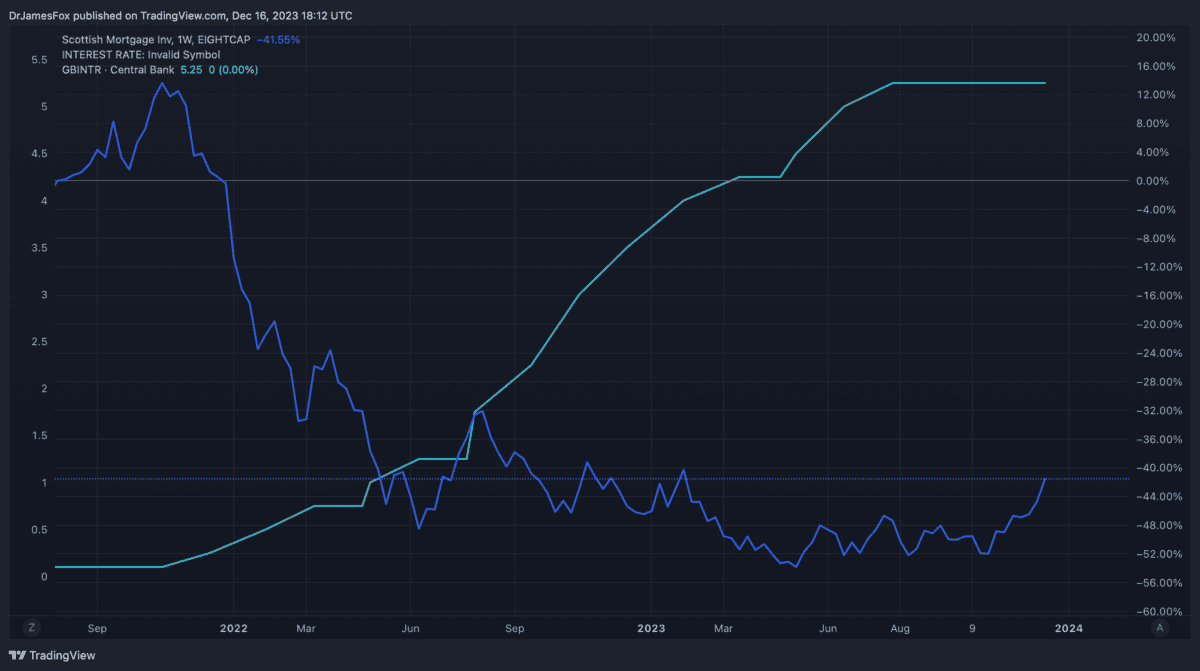Click the -32.00% label on right scale
This screenshot has height=671, width=1200.
1155,410
